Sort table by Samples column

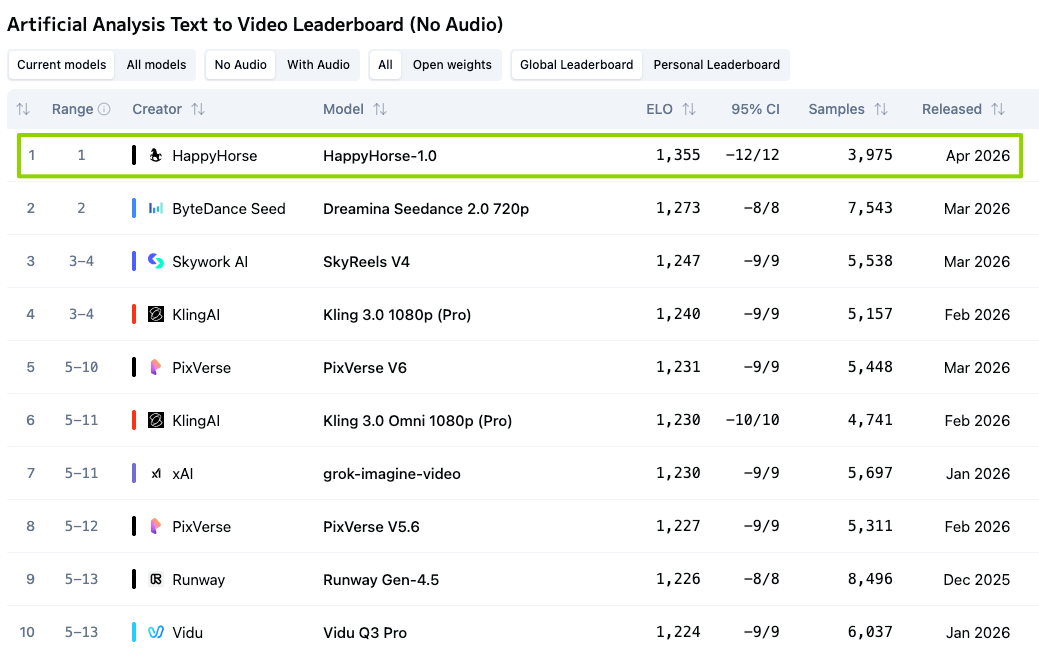[x=880, y=109]
